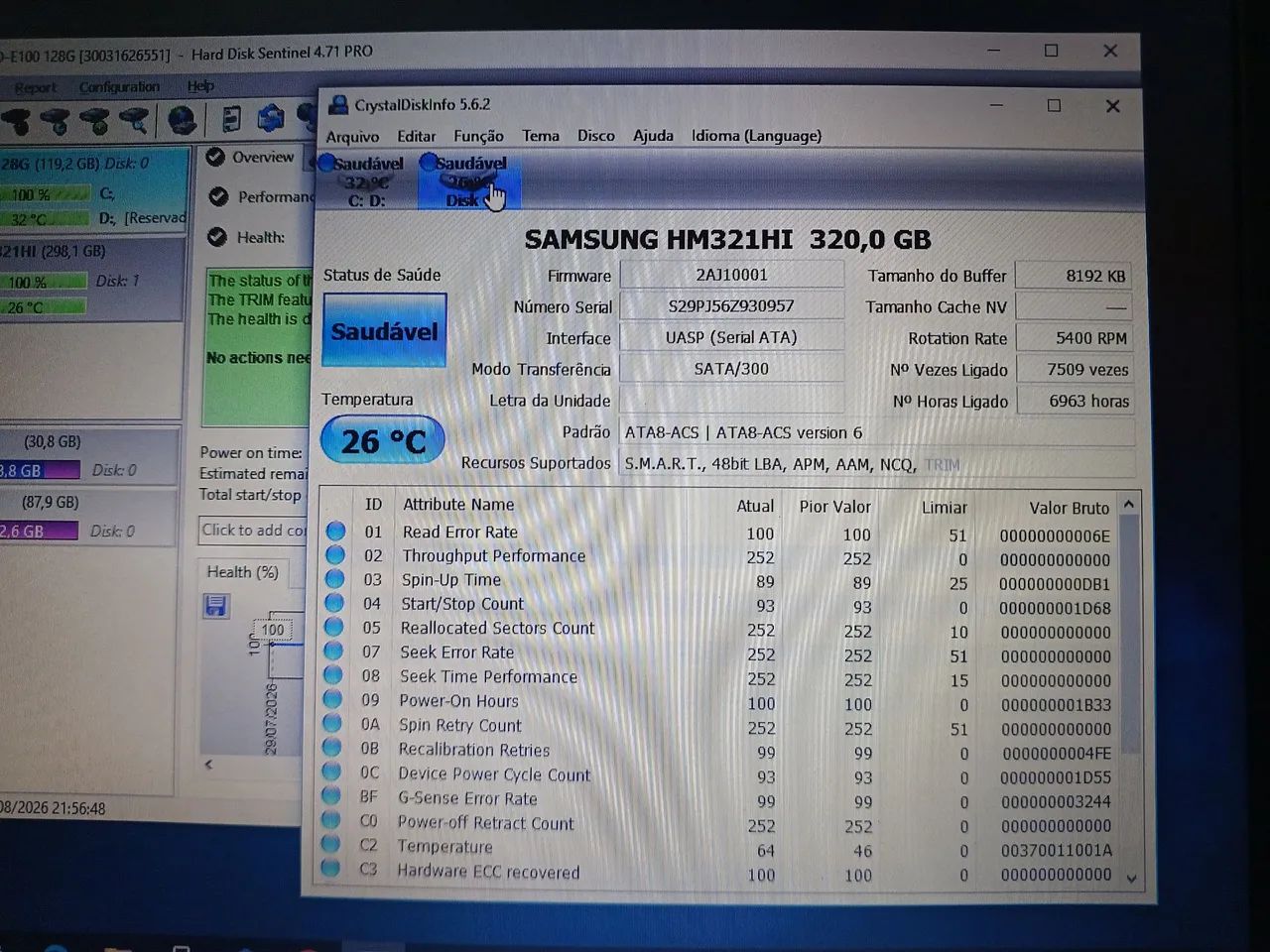Click the globe icon in Hard Disk Sentinel toolbar
This screenshot has width=1270, height=952.
[x=182, y=120]
